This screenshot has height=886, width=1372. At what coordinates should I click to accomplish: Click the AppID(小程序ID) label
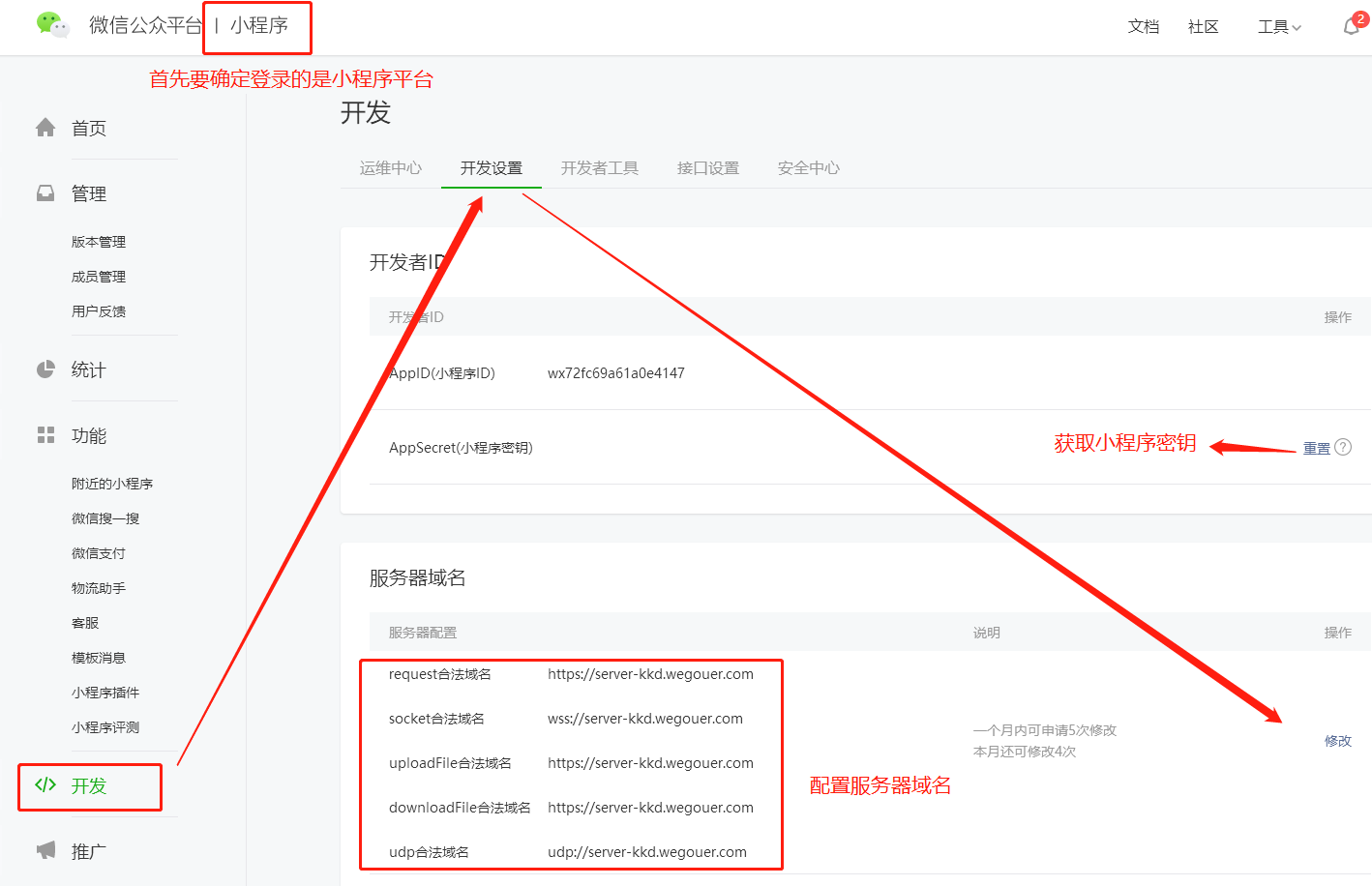click(x=442, y=373)
